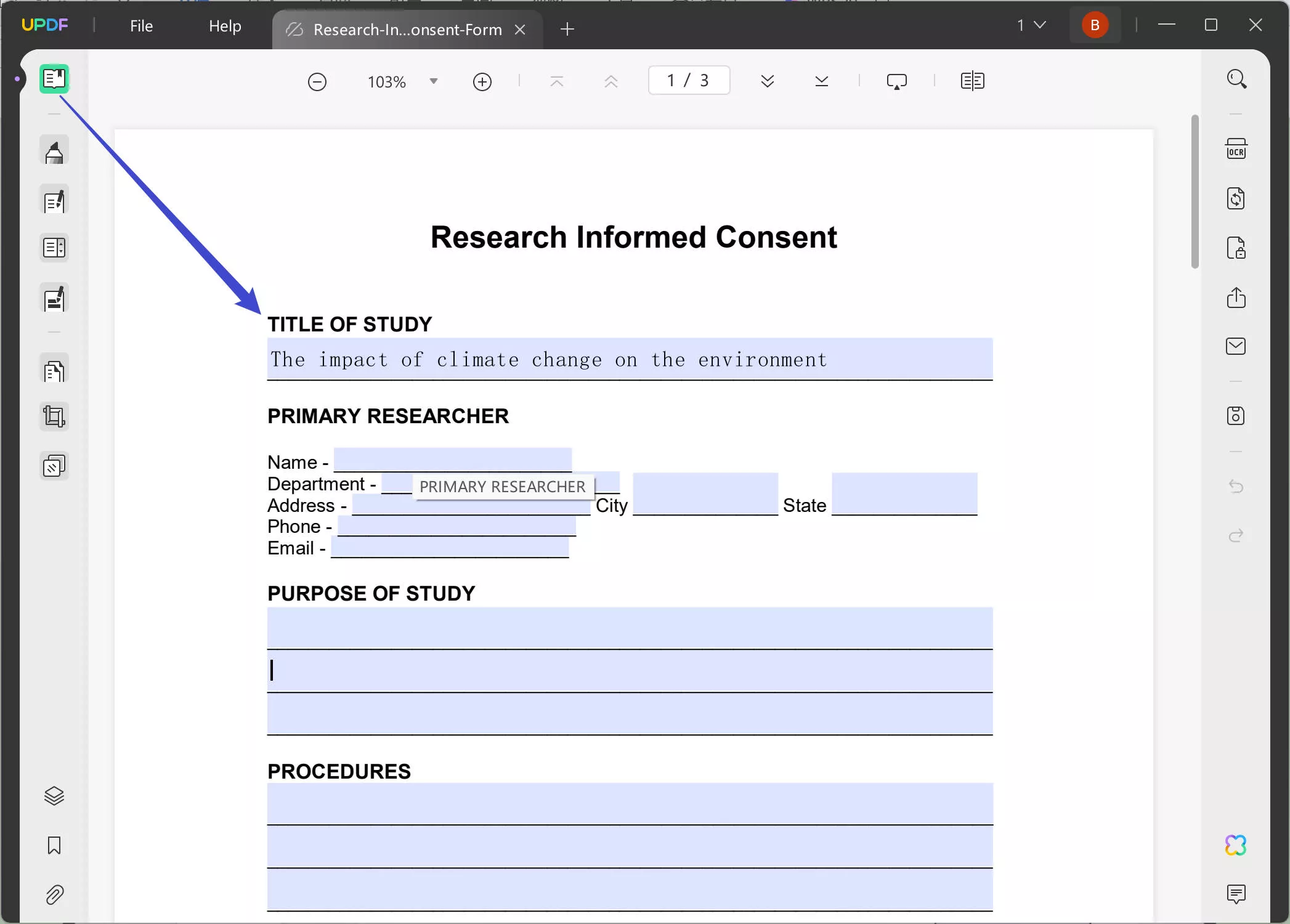The width and height of the screenshot is (1290, 924).
Task: Toggle the bookmarks panel
Action: (54, 846)
